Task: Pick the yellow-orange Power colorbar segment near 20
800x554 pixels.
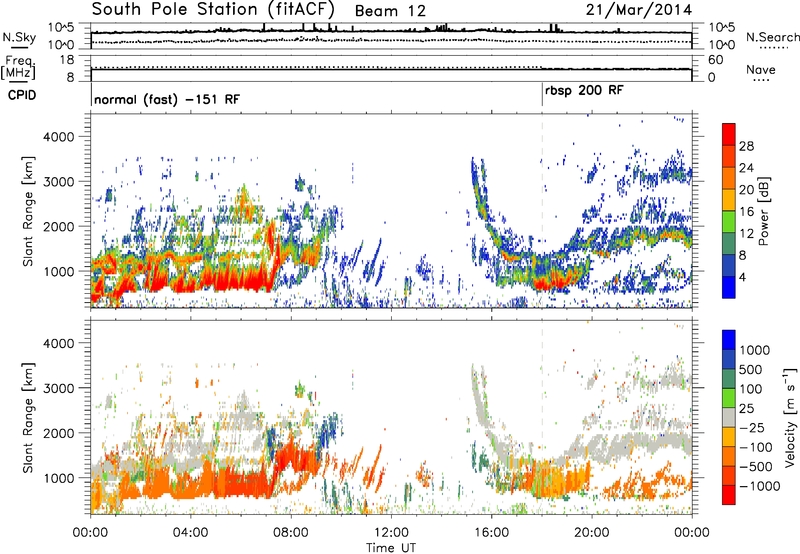Action: pos(729,199)
